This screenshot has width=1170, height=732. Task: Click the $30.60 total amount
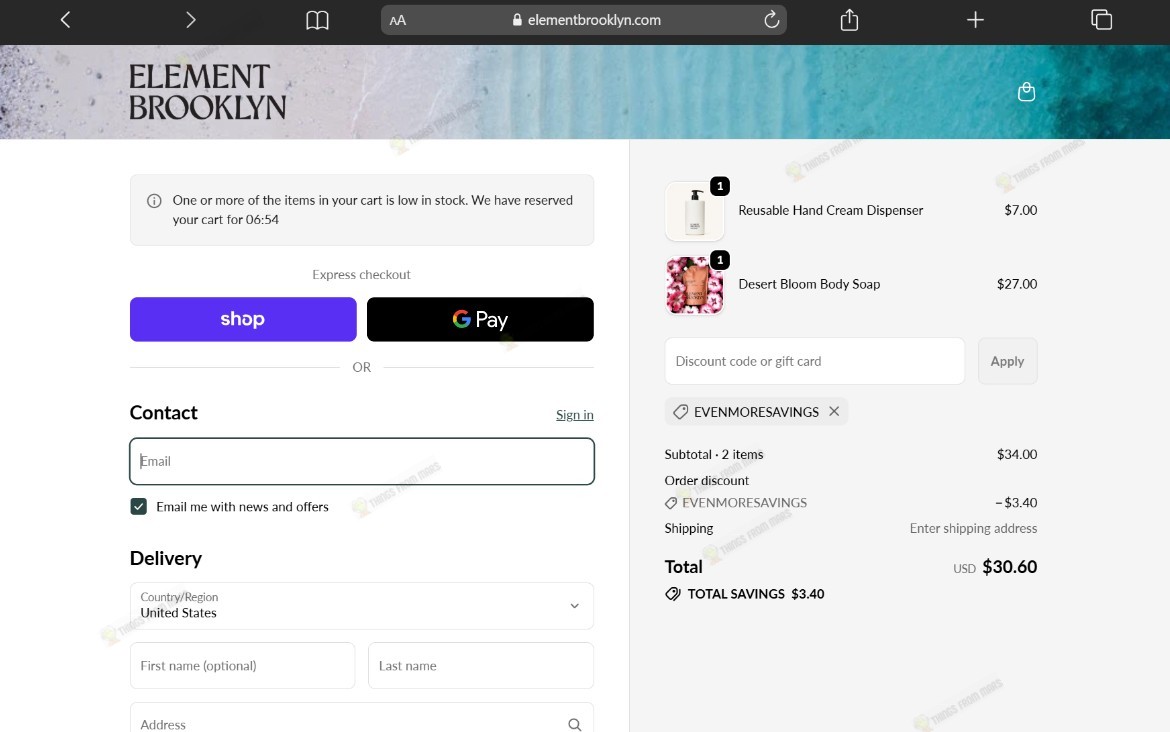coord(1010,566)
